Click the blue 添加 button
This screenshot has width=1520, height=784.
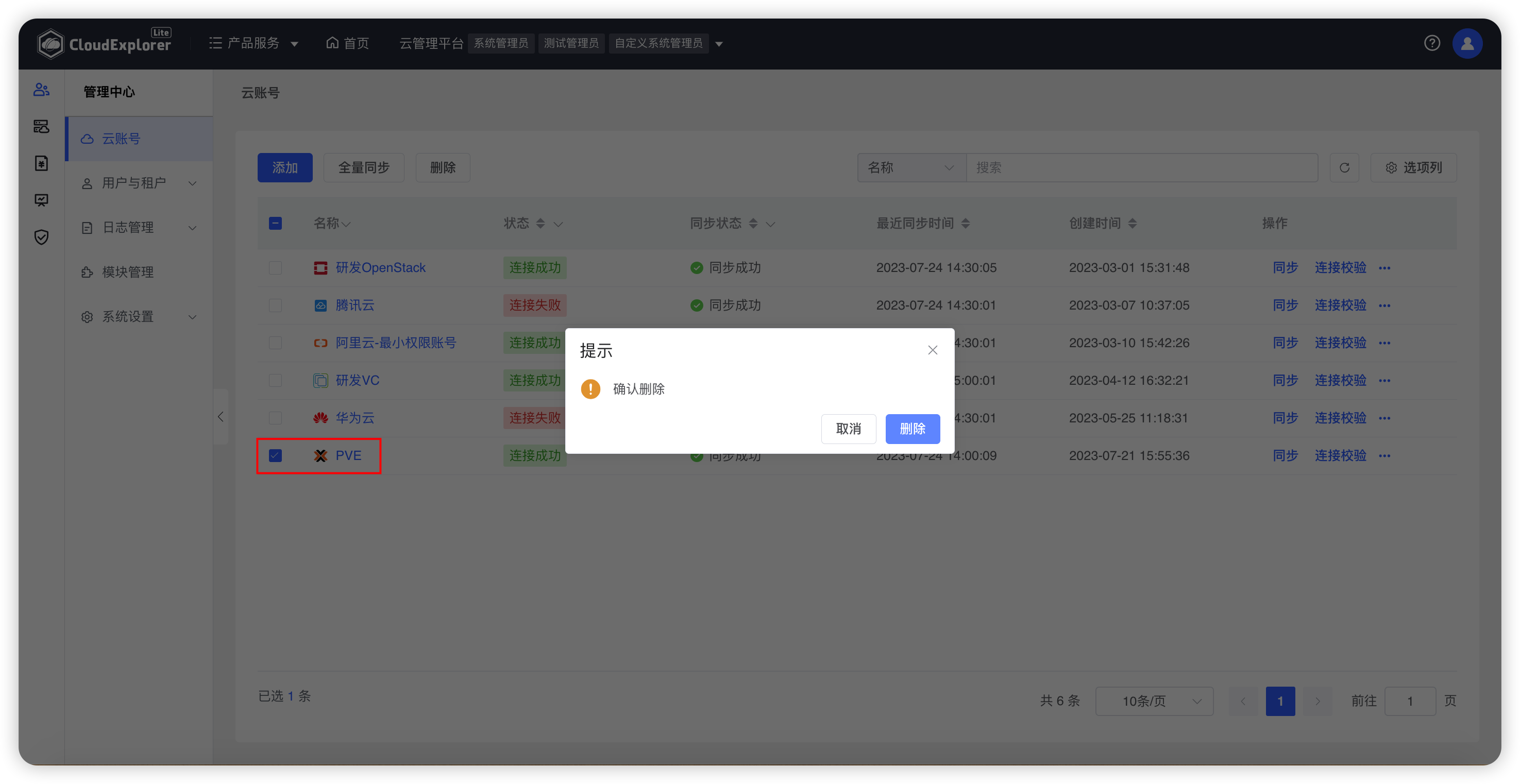coord(284,167)
